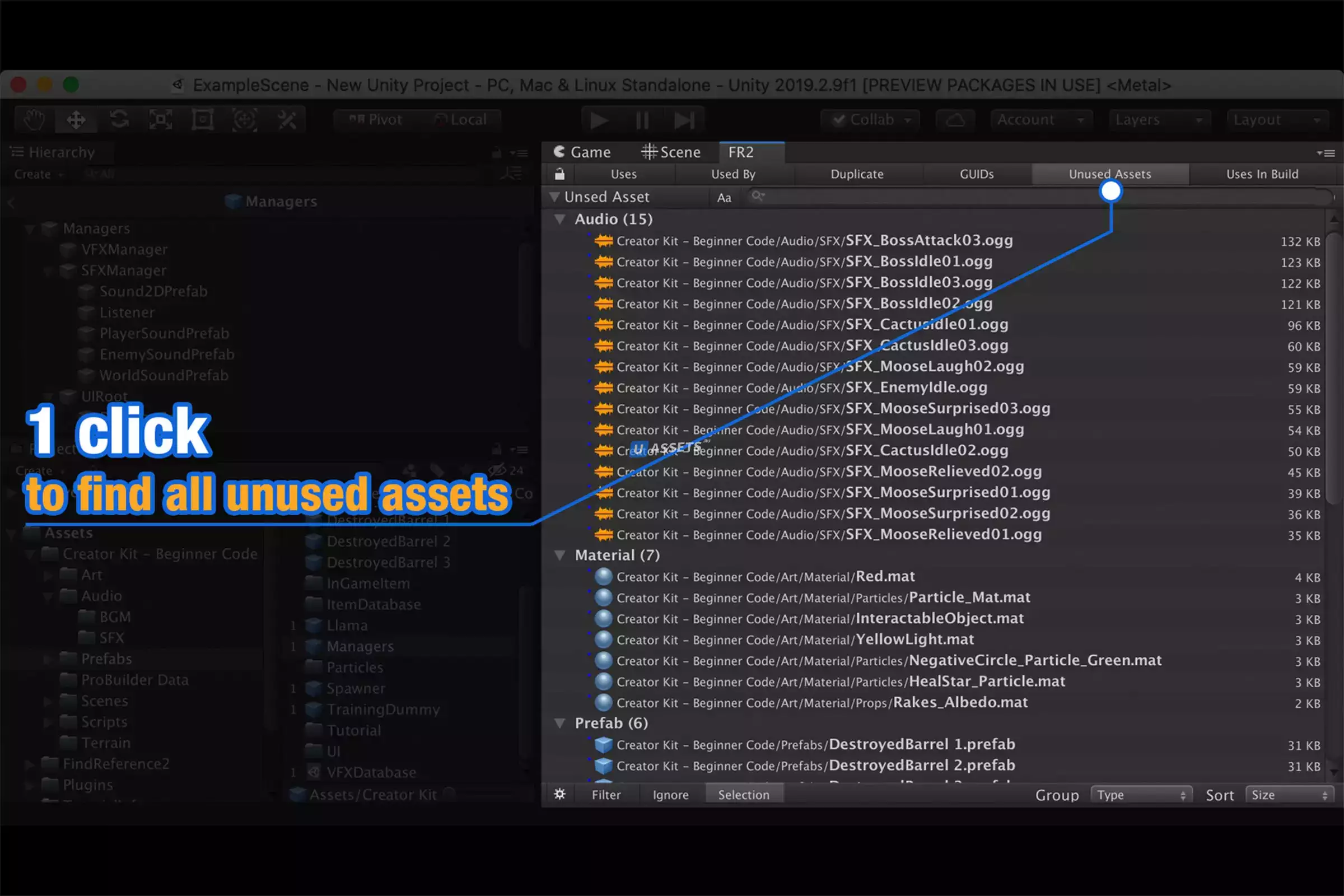The image size is (1344, 896).
Task: Toggle the Selection button
Action: click(744, 795)
